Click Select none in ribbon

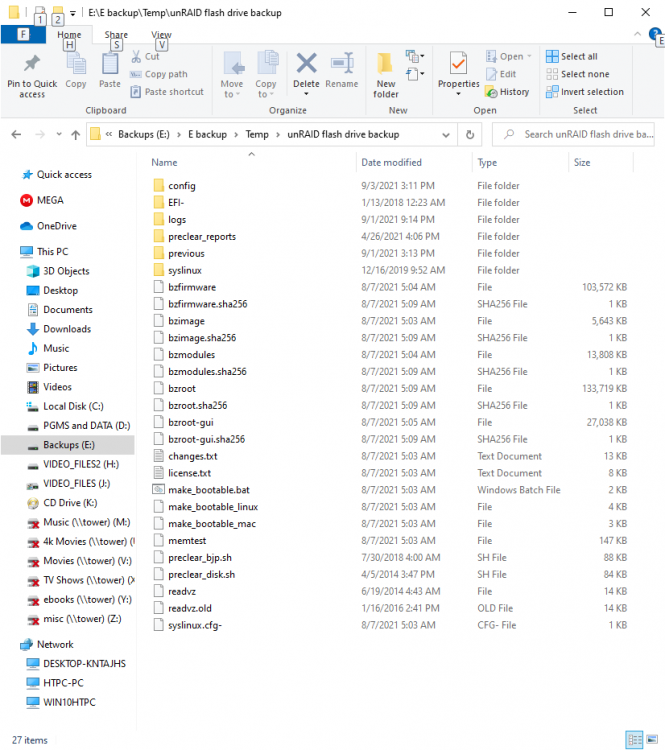[x=577, y=74]
